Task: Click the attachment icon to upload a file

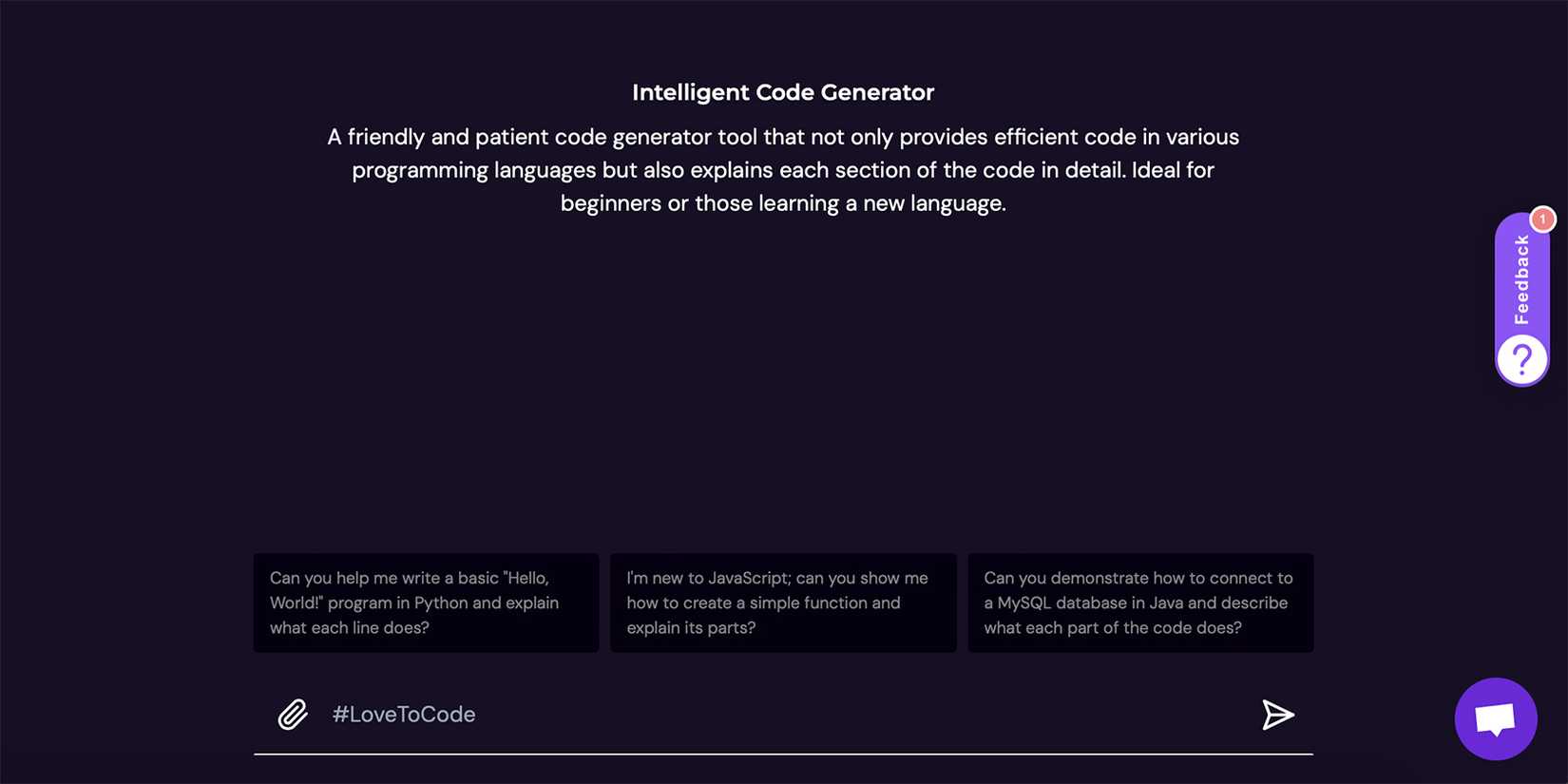Action: 293,715
